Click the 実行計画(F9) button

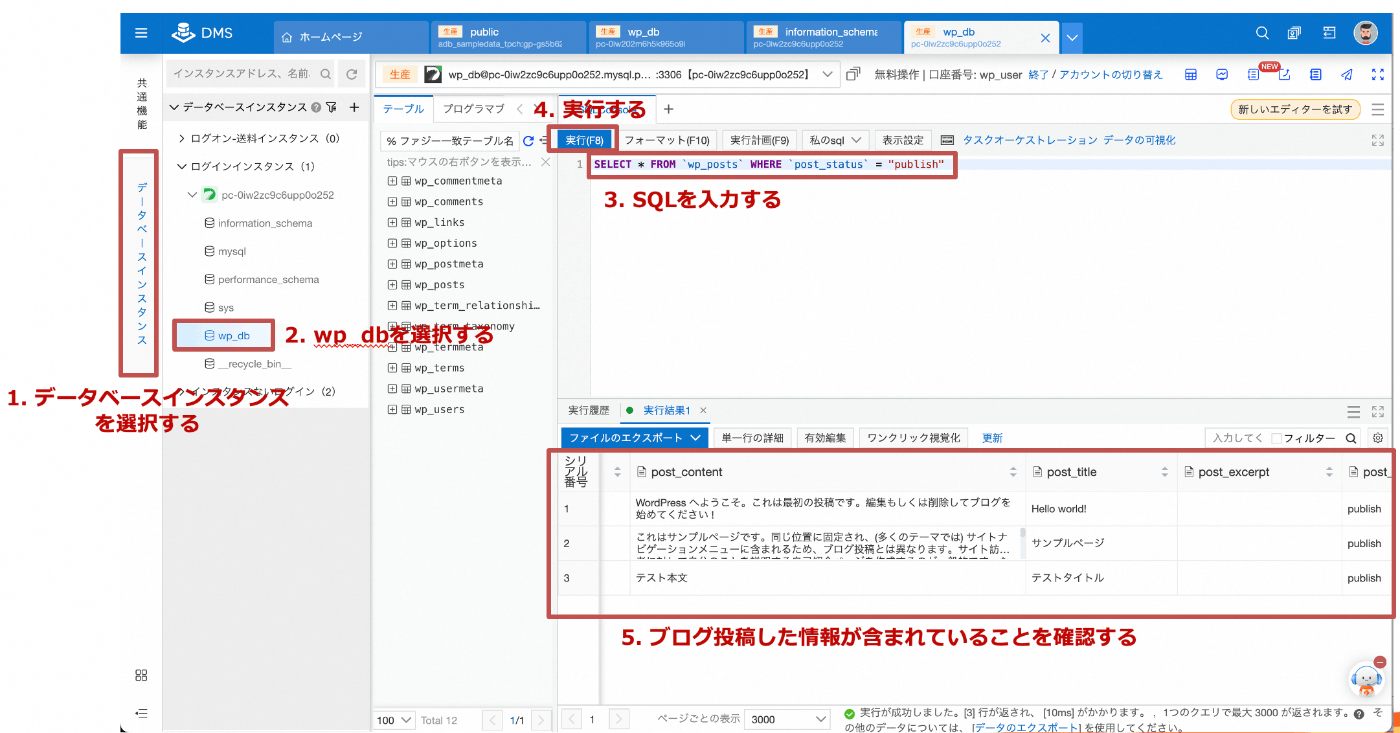point(759,140)
